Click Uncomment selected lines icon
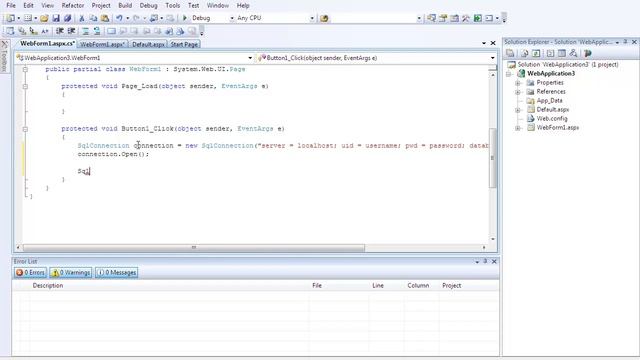Viewport: 640px width, 360px height. [97, 31]
